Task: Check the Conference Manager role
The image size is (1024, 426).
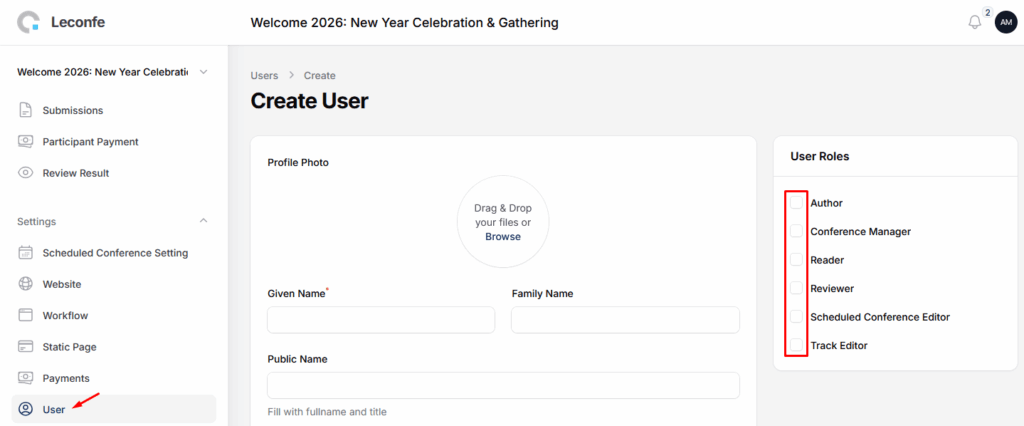Action: pyautogui.click(x=796, y=232)
